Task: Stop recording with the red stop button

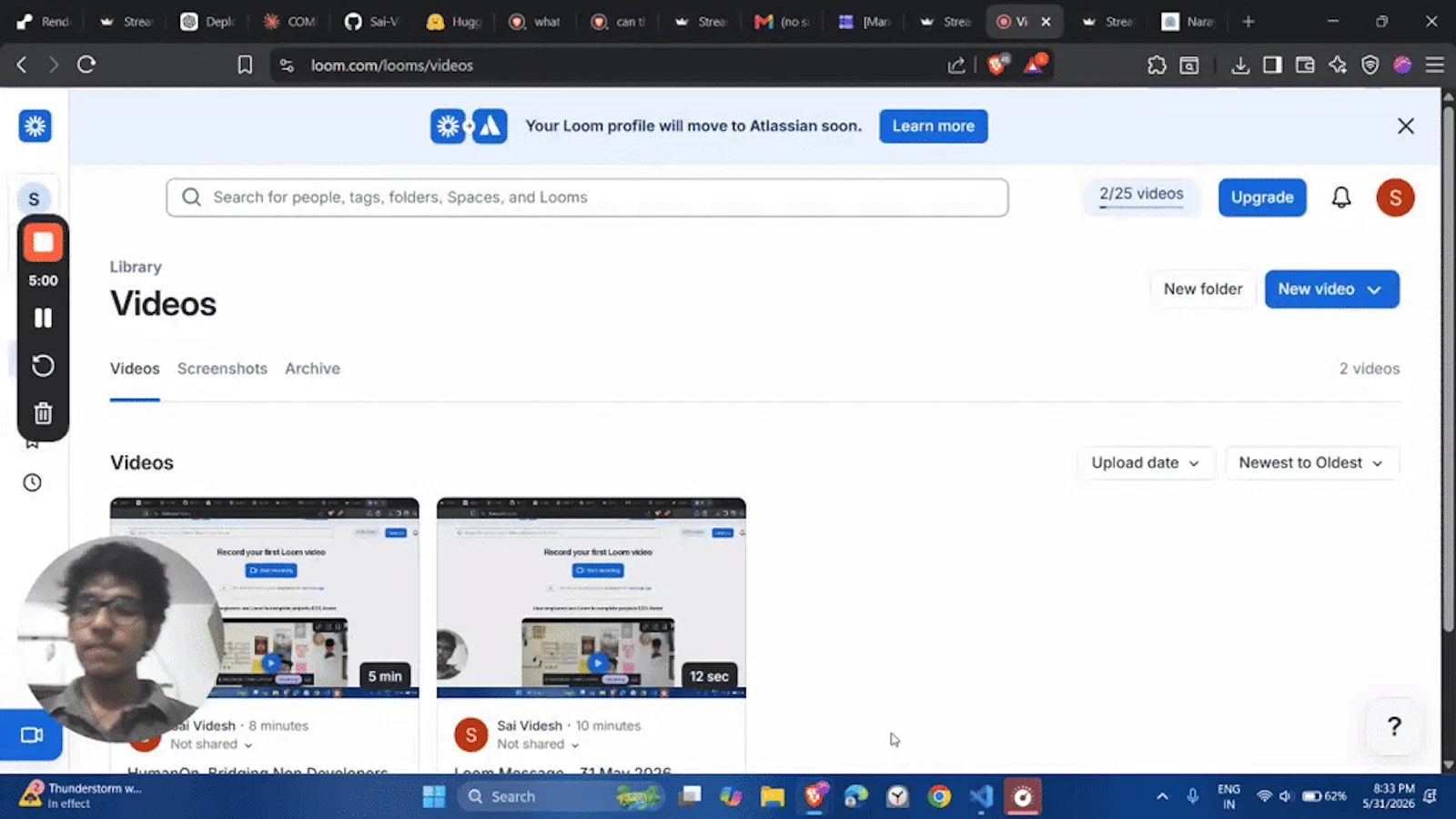Action: point(43,243)
